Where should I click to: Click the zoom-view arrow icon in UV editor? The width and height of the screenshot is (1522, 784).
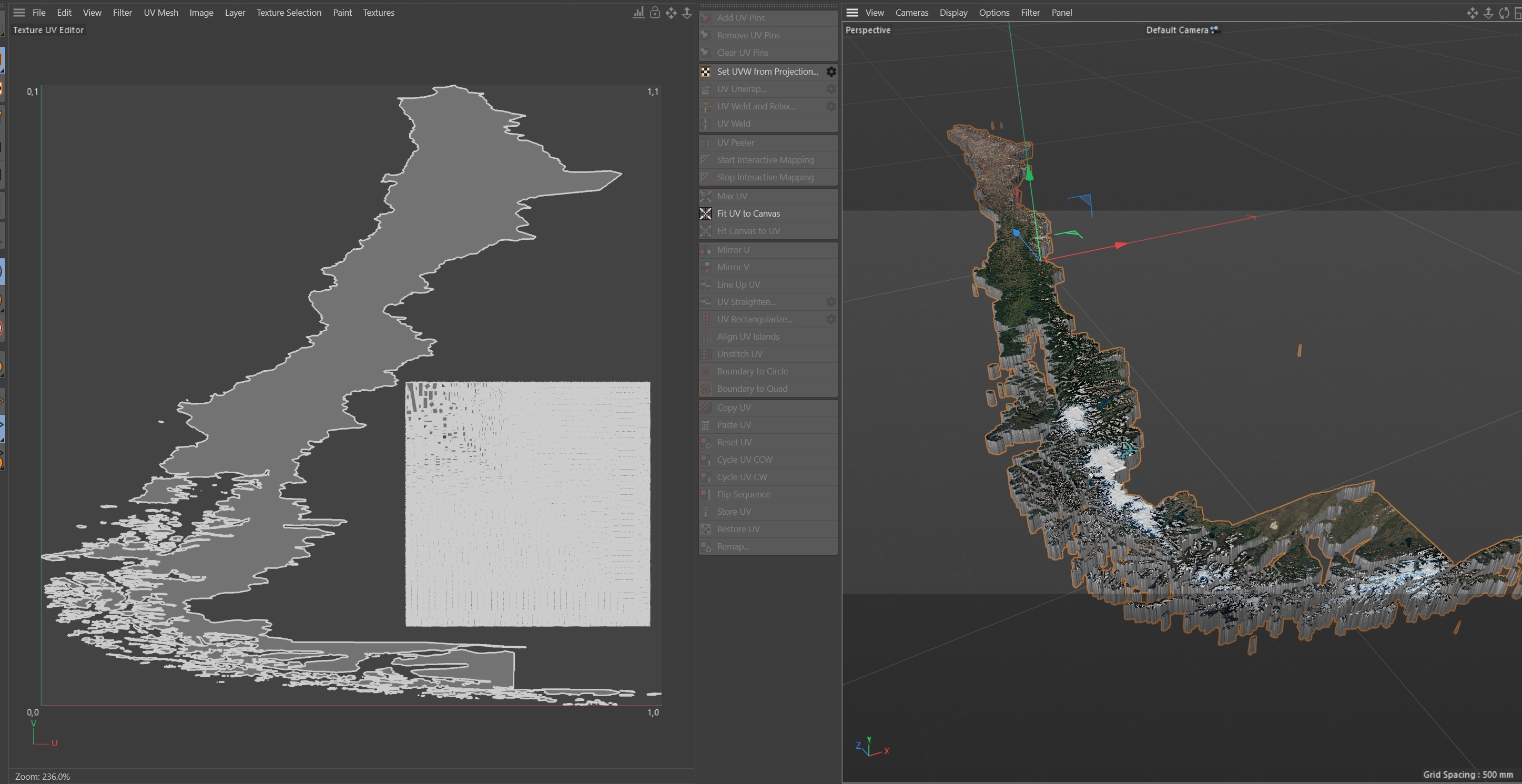pyautogui.click(x=686, y=13)
